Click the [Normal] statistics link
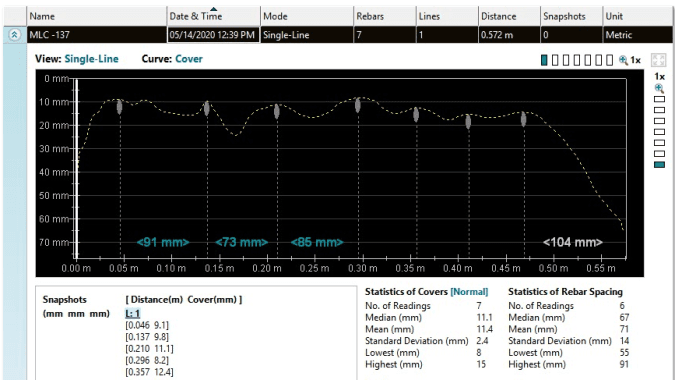This screenshot has width=675, height=380. coord(469,292)
